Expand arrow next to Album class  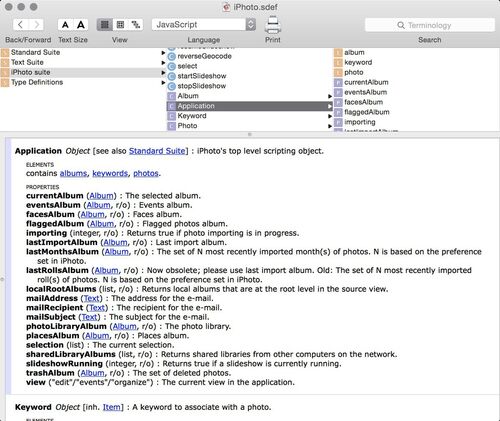point(330,96)
